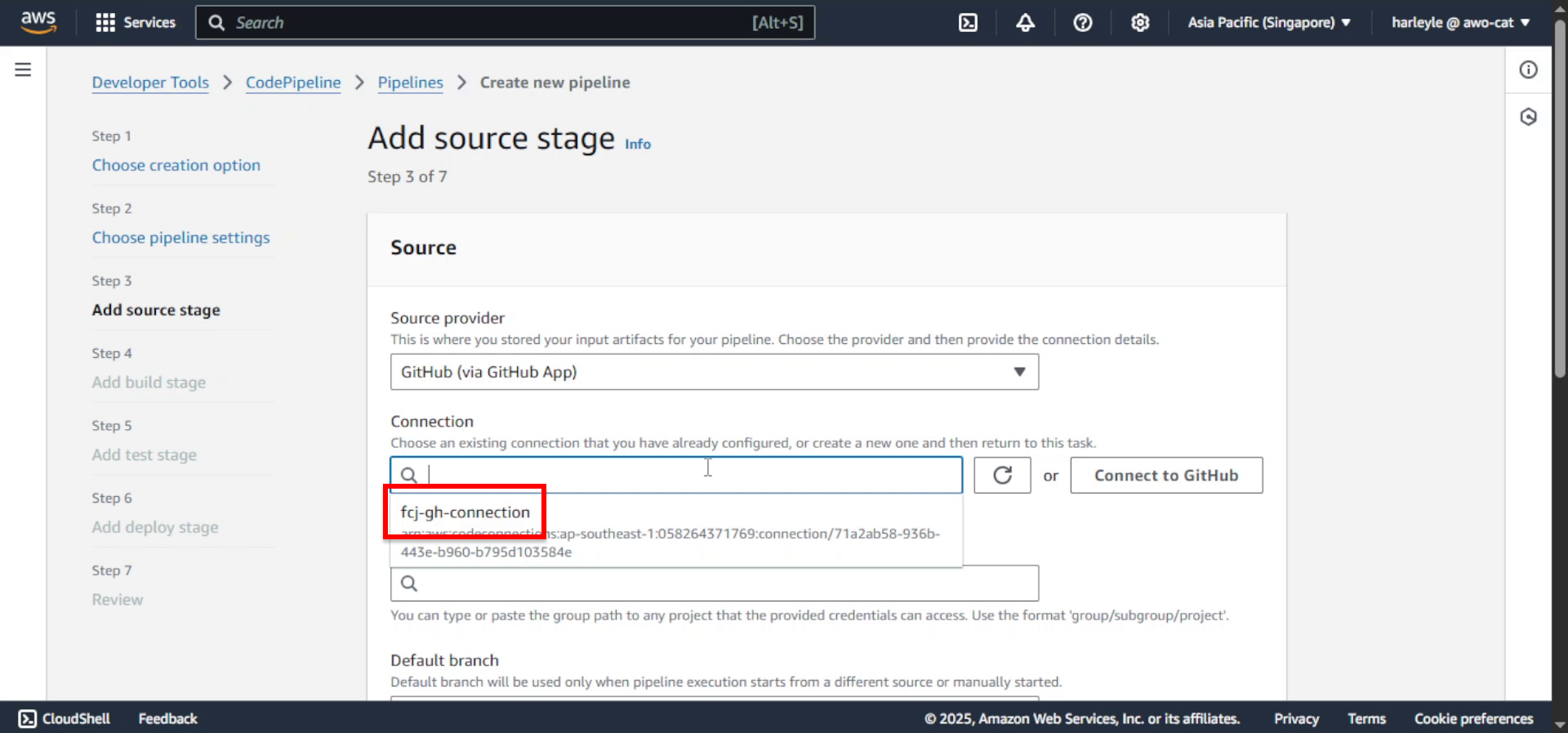The height and width of the screenshot is (733, 1568).
Task: Go to Pipelines breadcrumb
Action: click(410, 83)
